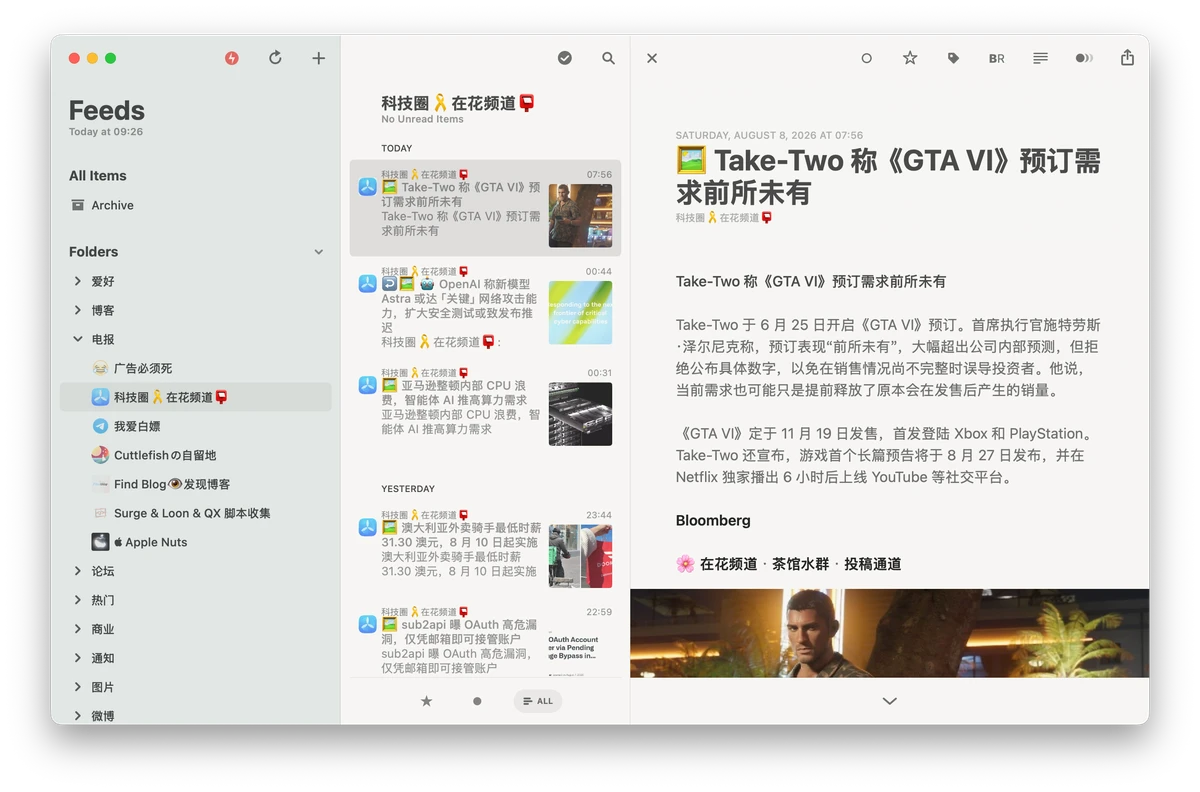1200x792 pixels.
Task: Switch on Bionic Reading BR icon
Action: tap(997, 58)
